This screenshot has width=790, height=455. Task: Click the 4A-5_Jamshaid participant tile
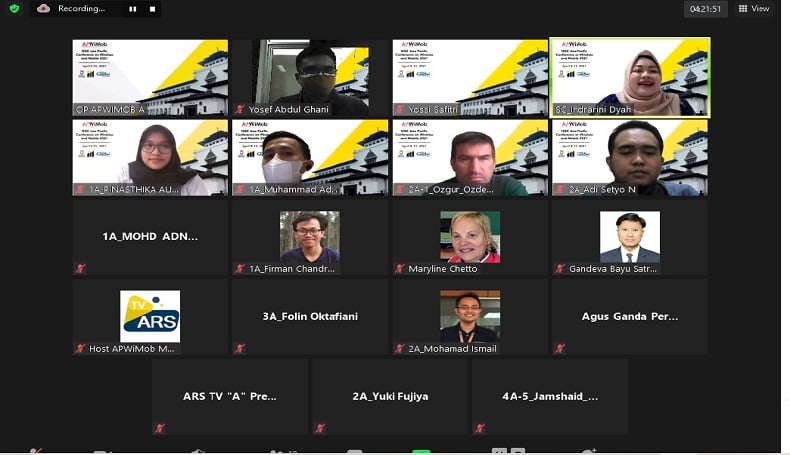550,396
